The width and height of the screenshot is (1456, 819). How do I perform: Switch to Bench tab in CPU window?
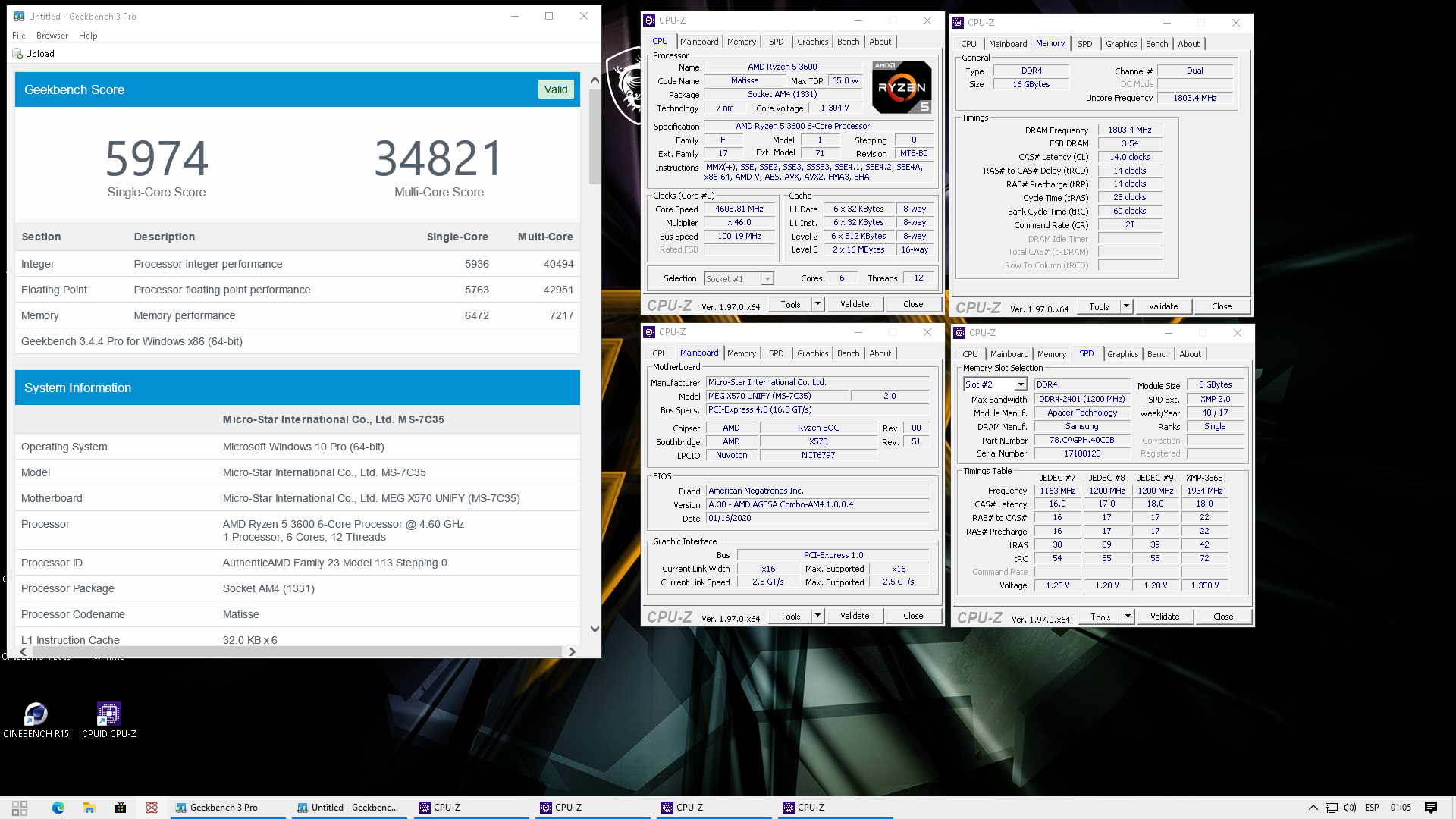pyautogui.click(x=848, y=42)
